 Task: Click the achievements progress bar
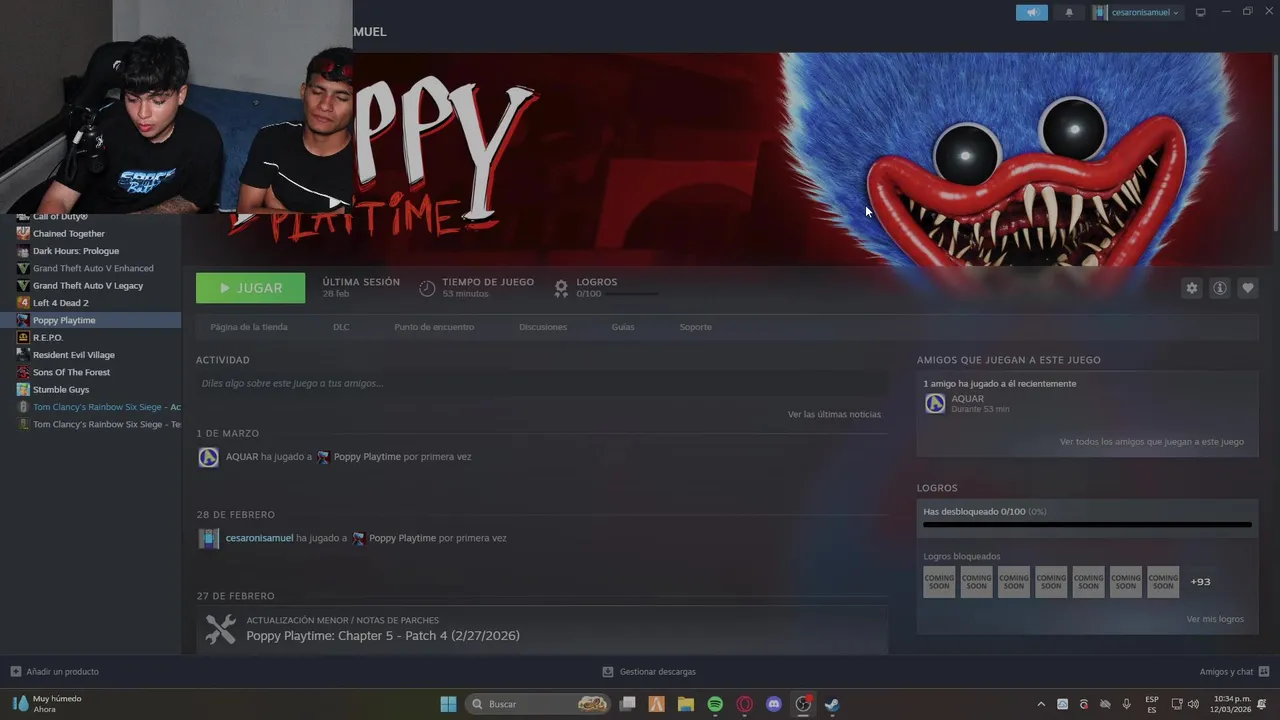1087,524
